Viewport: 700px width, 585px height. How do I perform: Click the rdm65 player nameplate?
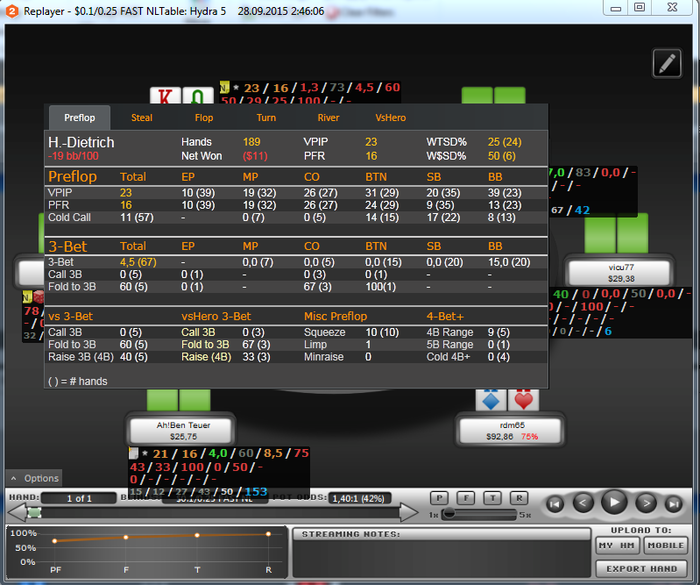pyautogui.click(x=512, y=430)
